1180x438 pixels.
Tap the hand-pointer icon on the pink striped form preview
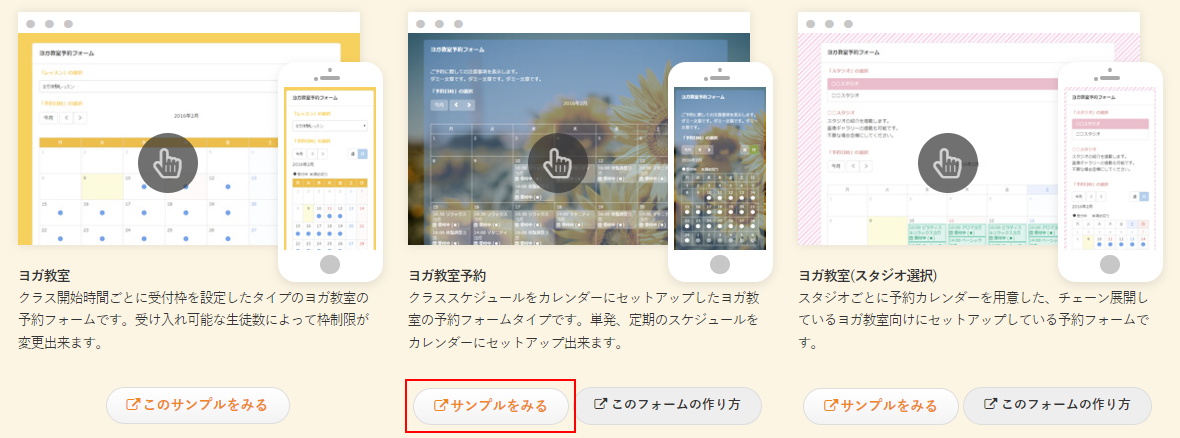pos(947,163)
